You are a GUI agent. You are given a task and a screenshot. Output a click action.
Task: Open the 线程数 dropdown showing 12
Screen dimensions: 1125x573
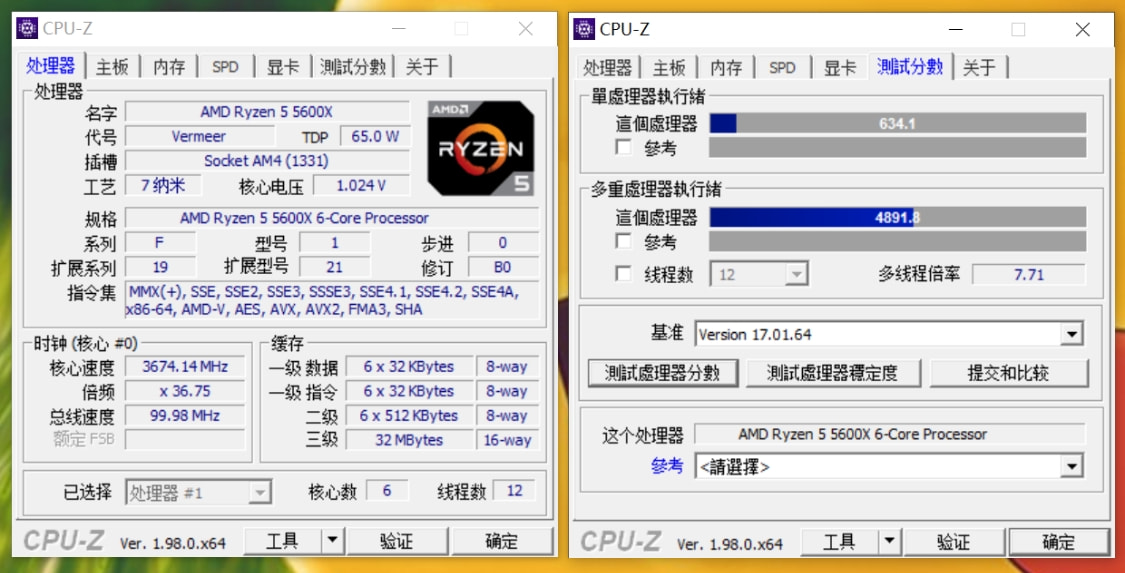pyautogui.click(x=759, y=275)
